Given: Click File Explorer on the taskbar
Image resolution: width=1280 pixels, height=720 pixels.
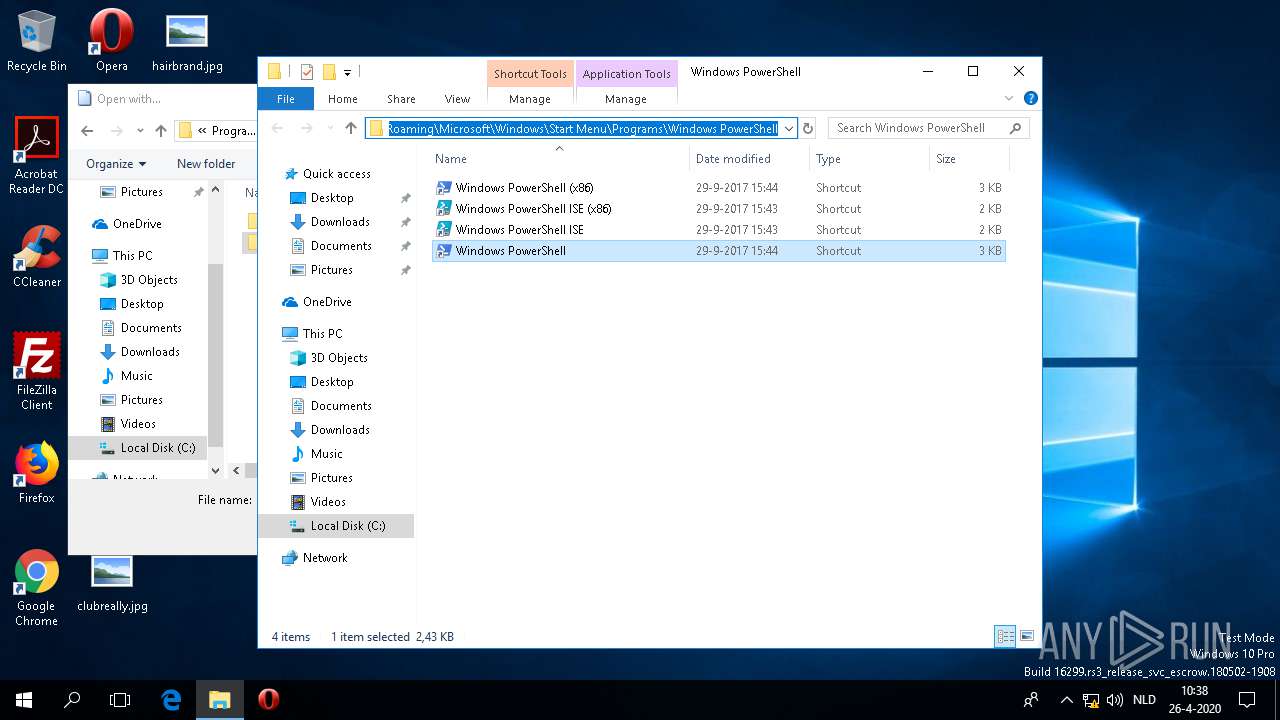Looking at the screenshot, I should [x=219, y=700].
